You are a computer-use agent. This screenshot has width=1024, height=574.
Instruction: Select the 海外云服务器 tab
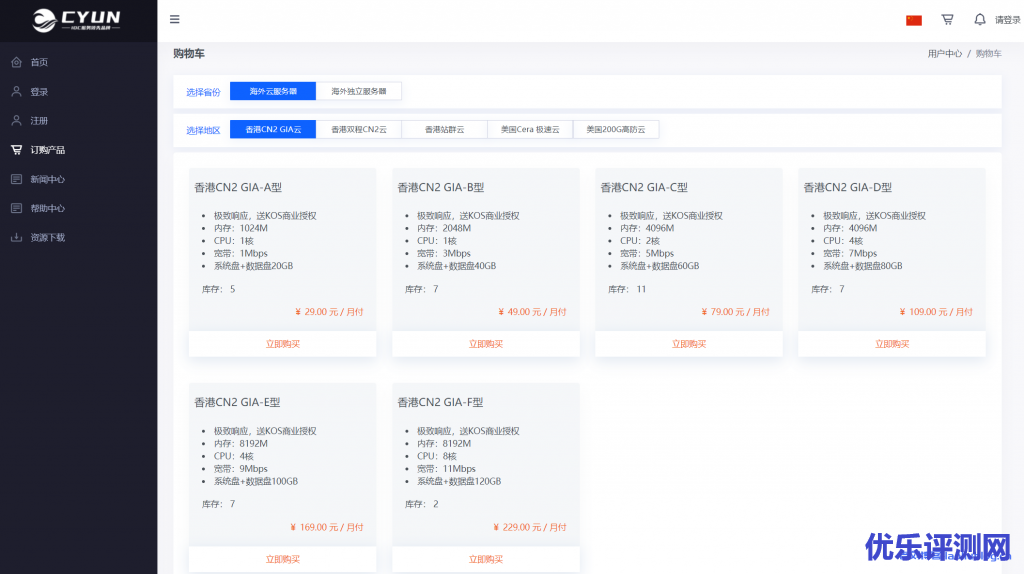[273, 91]
